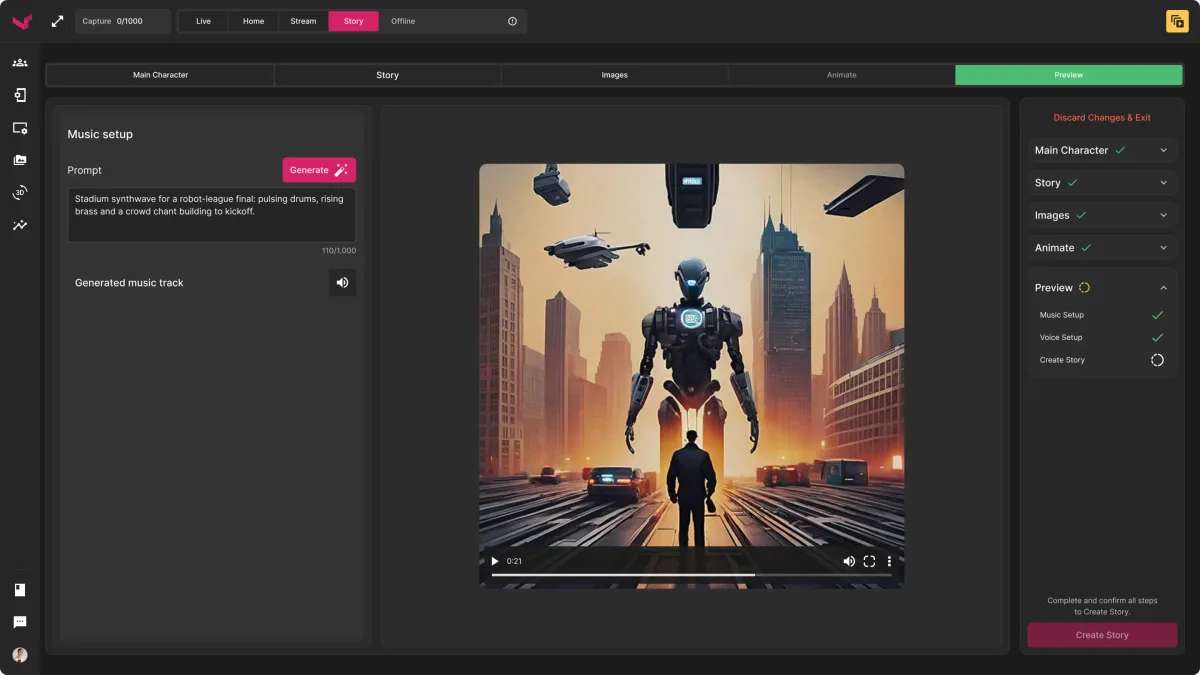Go to the Animate step tab
The height and width of the screenshot is (675, 1200).
coord(841,75)
